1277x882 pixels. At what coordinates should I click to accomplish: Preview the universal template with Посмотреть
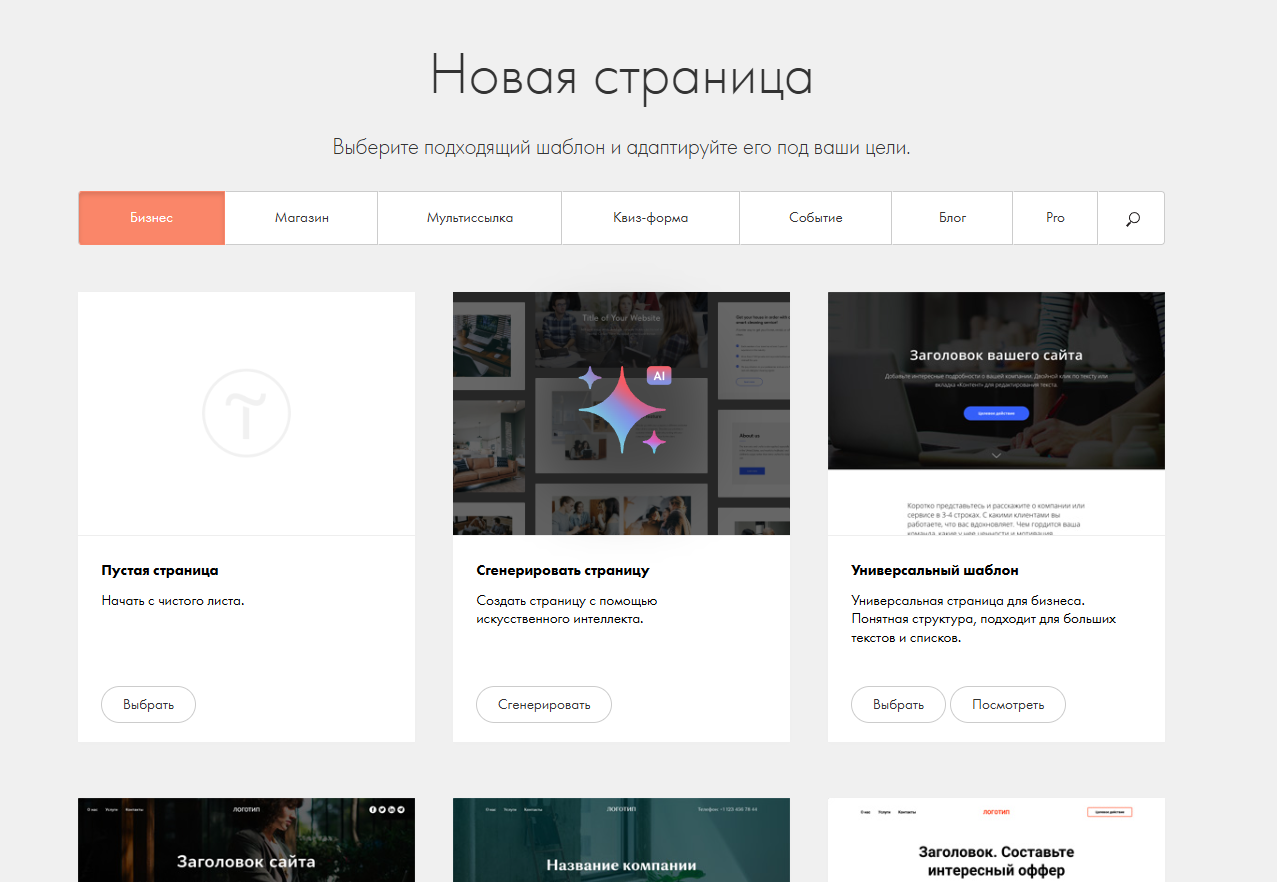tap(1007, 704)
